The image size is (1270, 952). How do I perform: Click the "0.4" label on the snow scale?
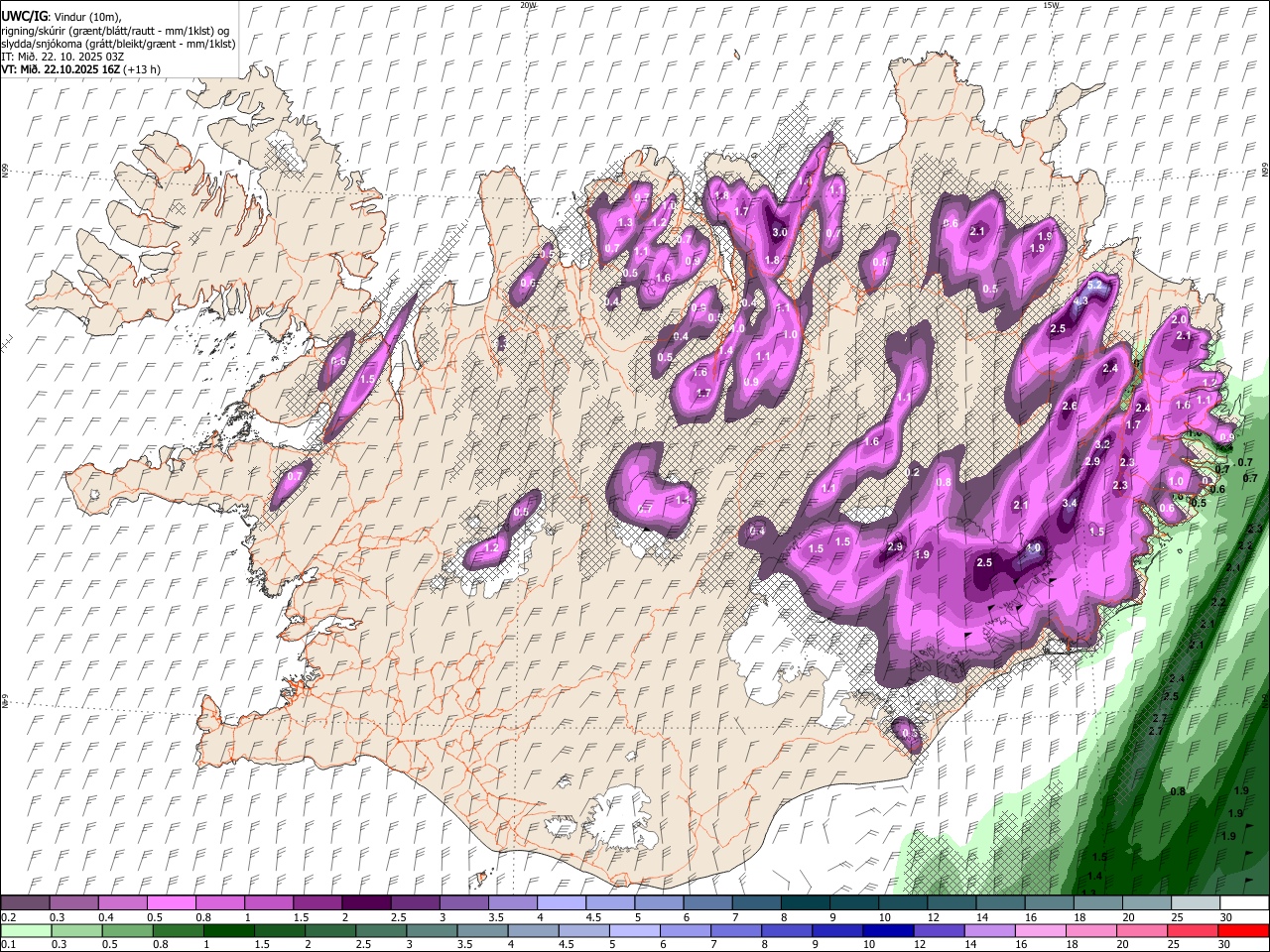[x=106, y=918]
